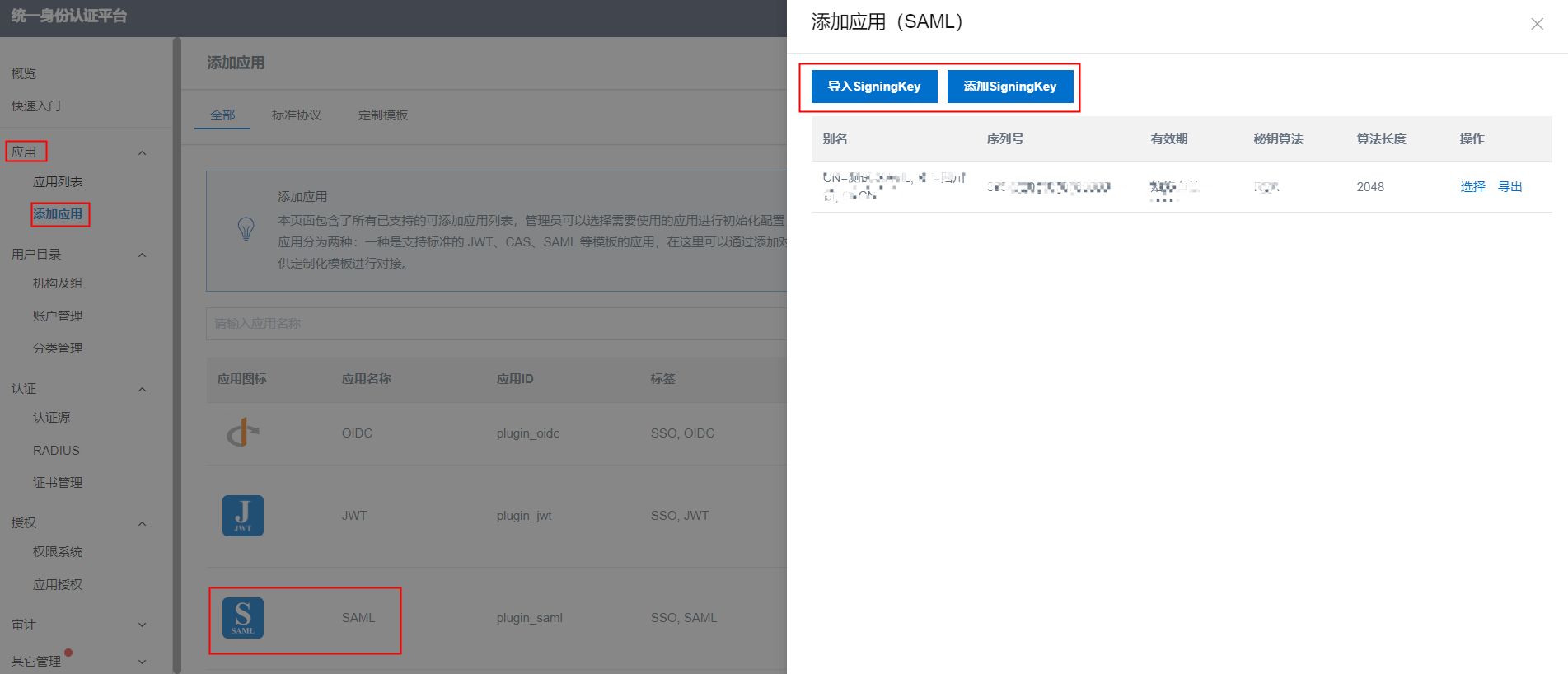The image size is (1568, 674).
Task: Switch to the 定制模板 tab
Action: pos(383,115)
